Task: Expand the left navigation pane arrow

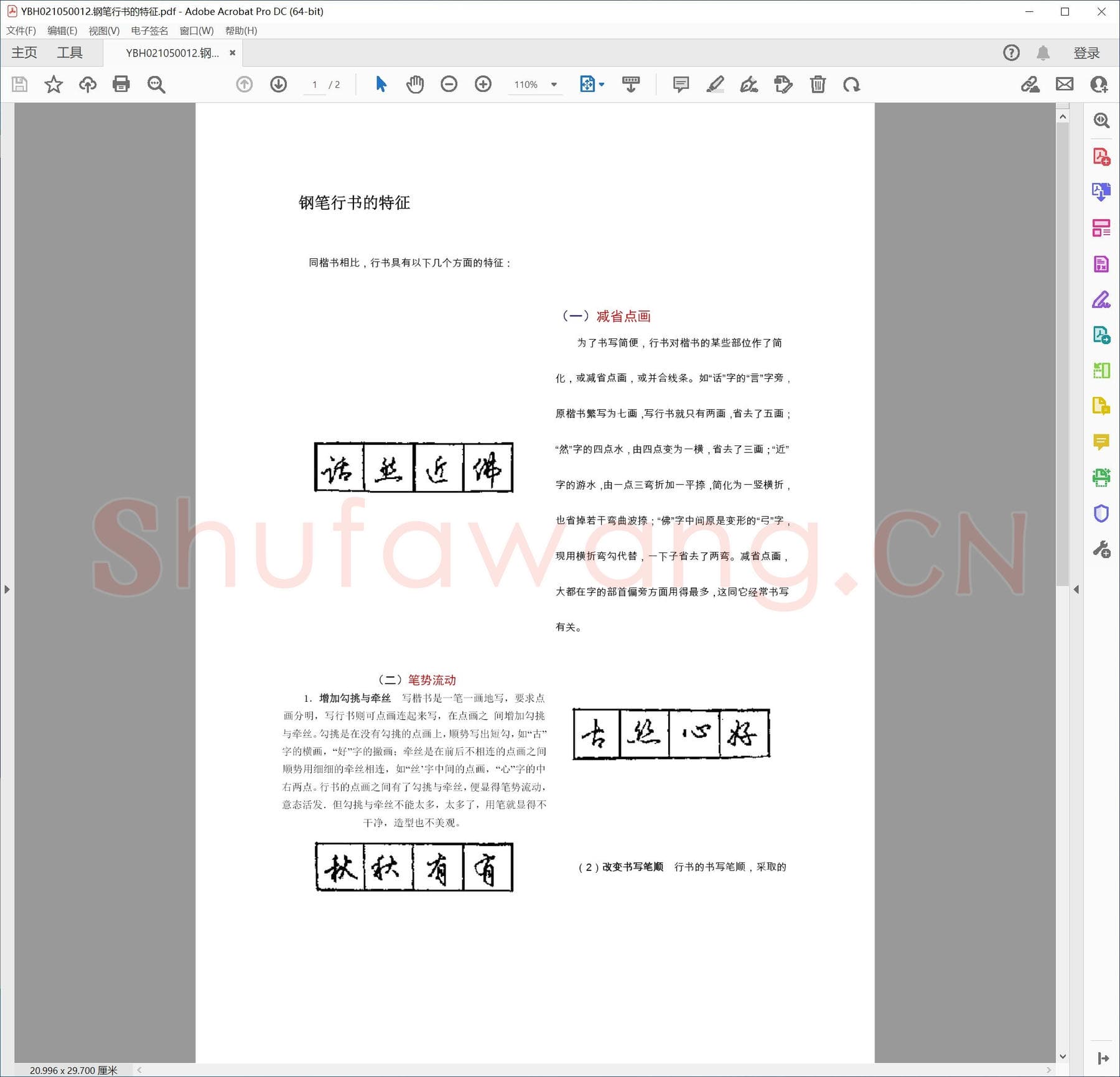Action: click(x=7, y=589)
